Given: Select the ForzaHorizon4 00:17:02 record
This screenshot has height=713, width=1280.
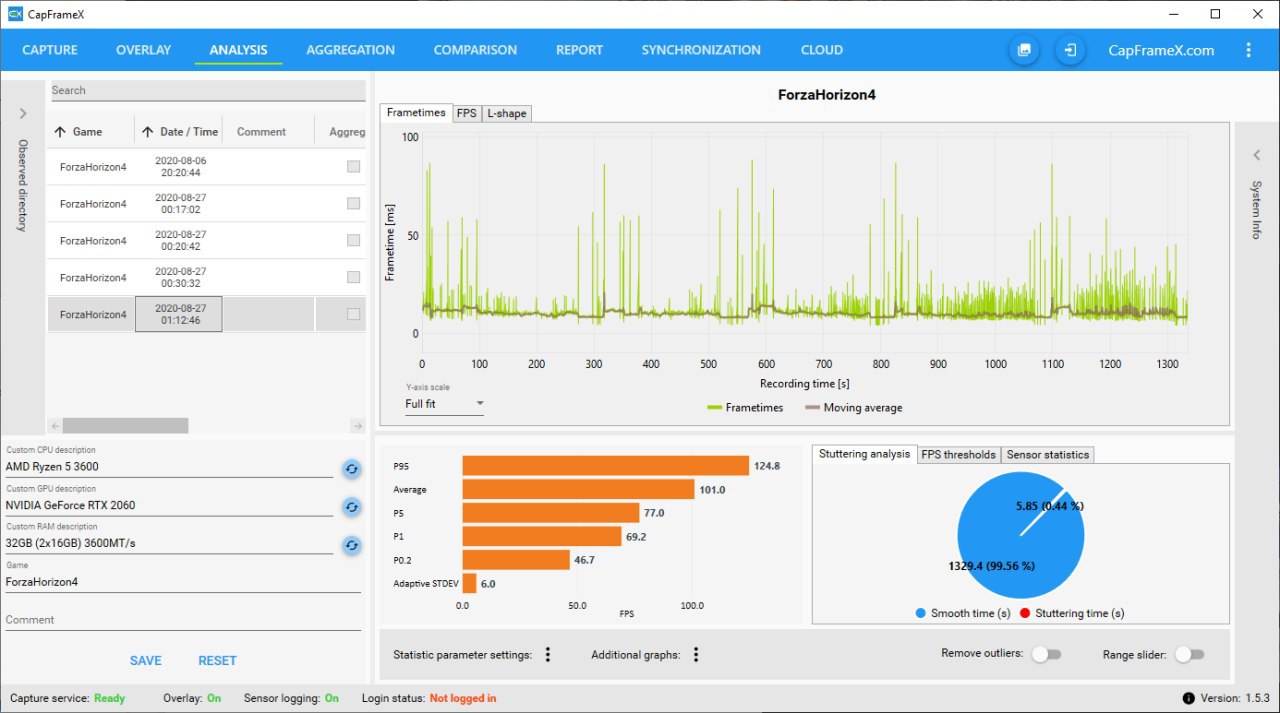Looking at the screenshot, I should click(206, 204).
